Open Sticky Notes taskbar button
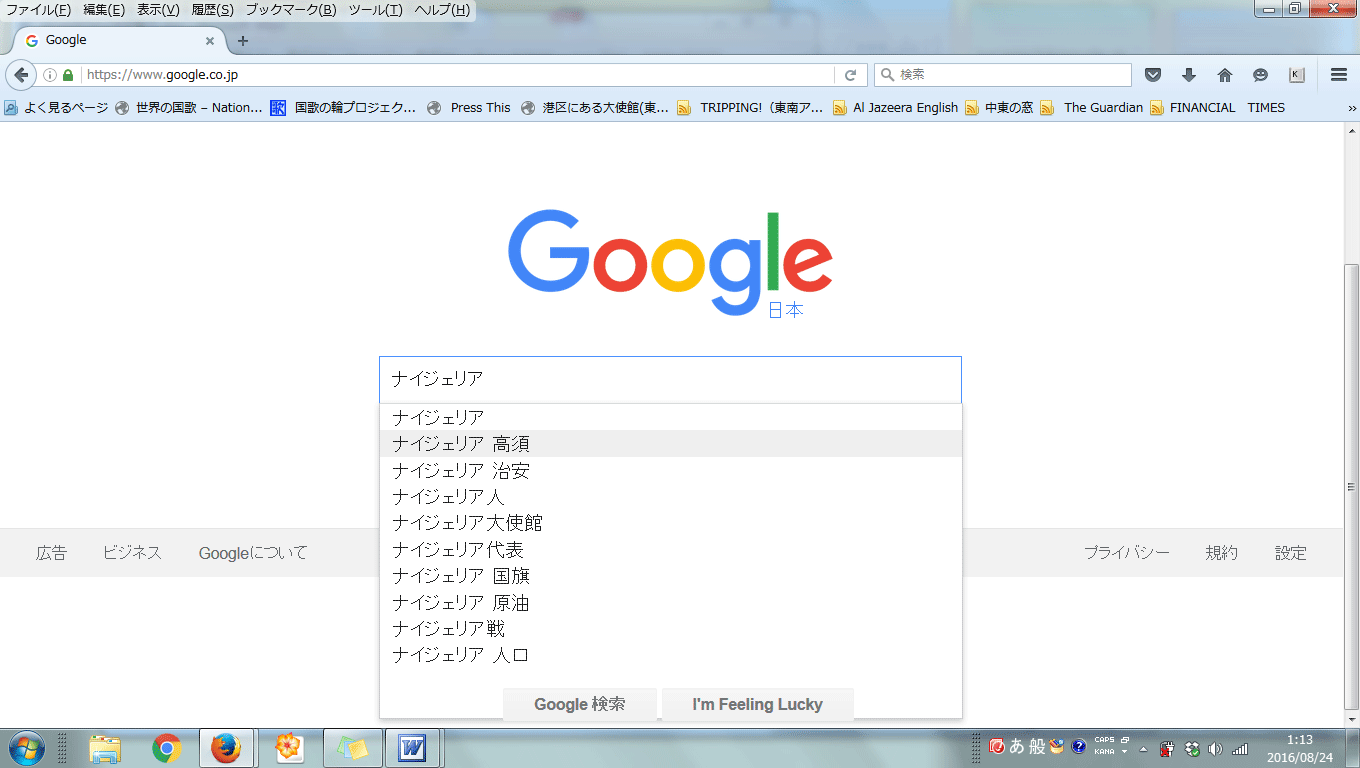Screen dimensions: 1360x768 pyautogui.click(x=352, y=748)
